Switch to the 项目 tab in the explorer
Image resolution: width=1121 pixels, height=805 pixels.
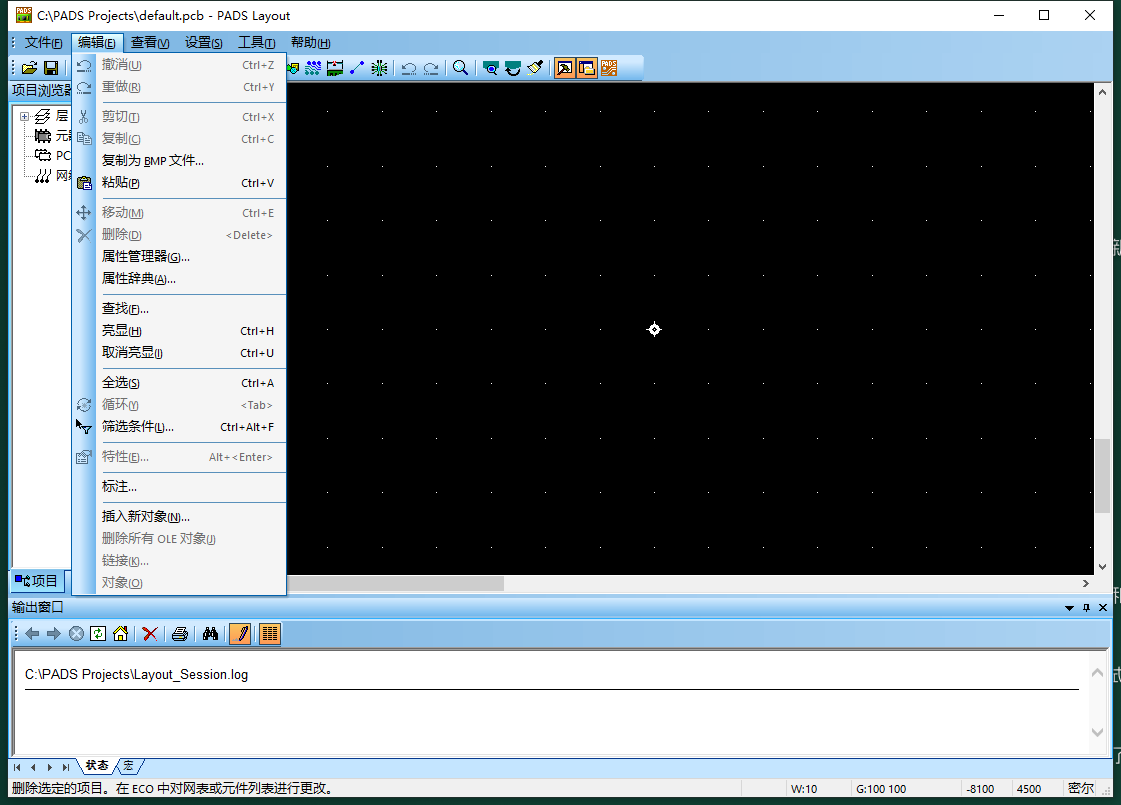[x=37, y=581]
